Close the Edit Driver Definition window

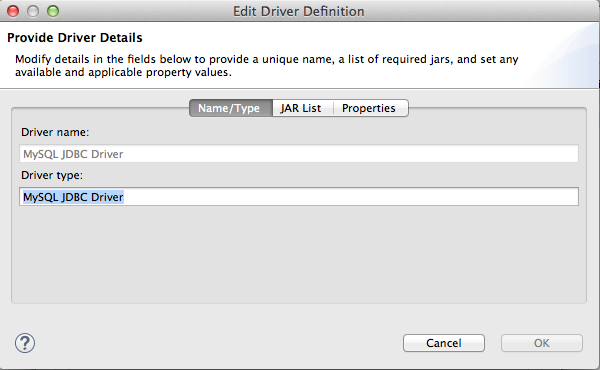(13, 11)
